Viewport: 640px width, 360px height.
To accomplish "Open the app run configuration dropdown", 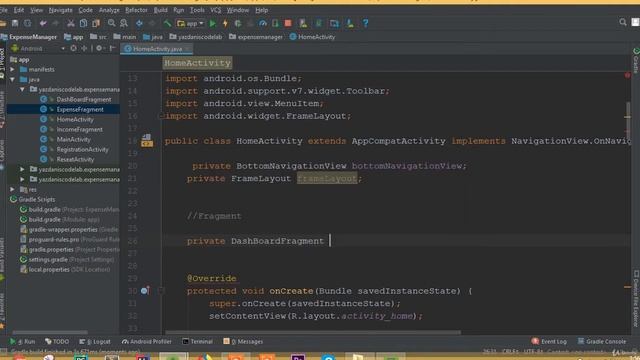I will coord(190,23).
